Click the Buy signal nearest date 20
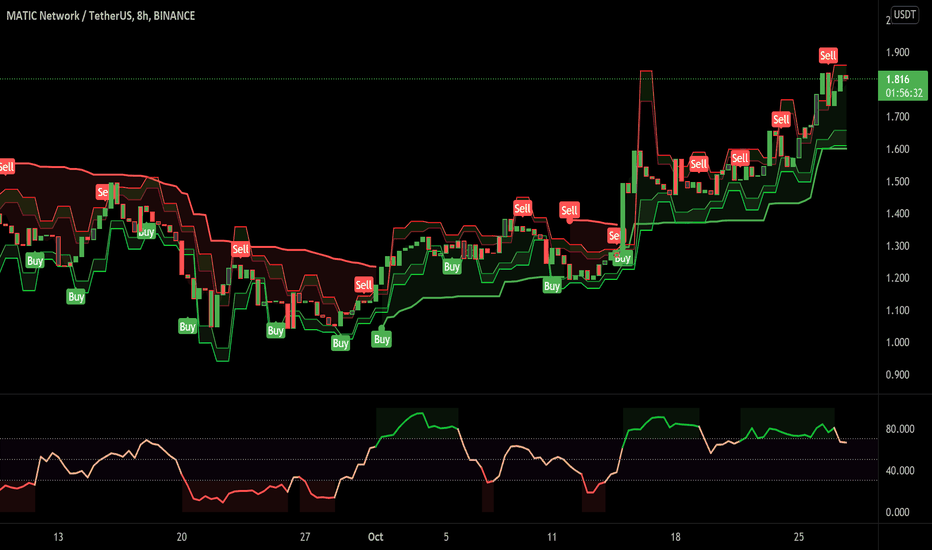 188,326
